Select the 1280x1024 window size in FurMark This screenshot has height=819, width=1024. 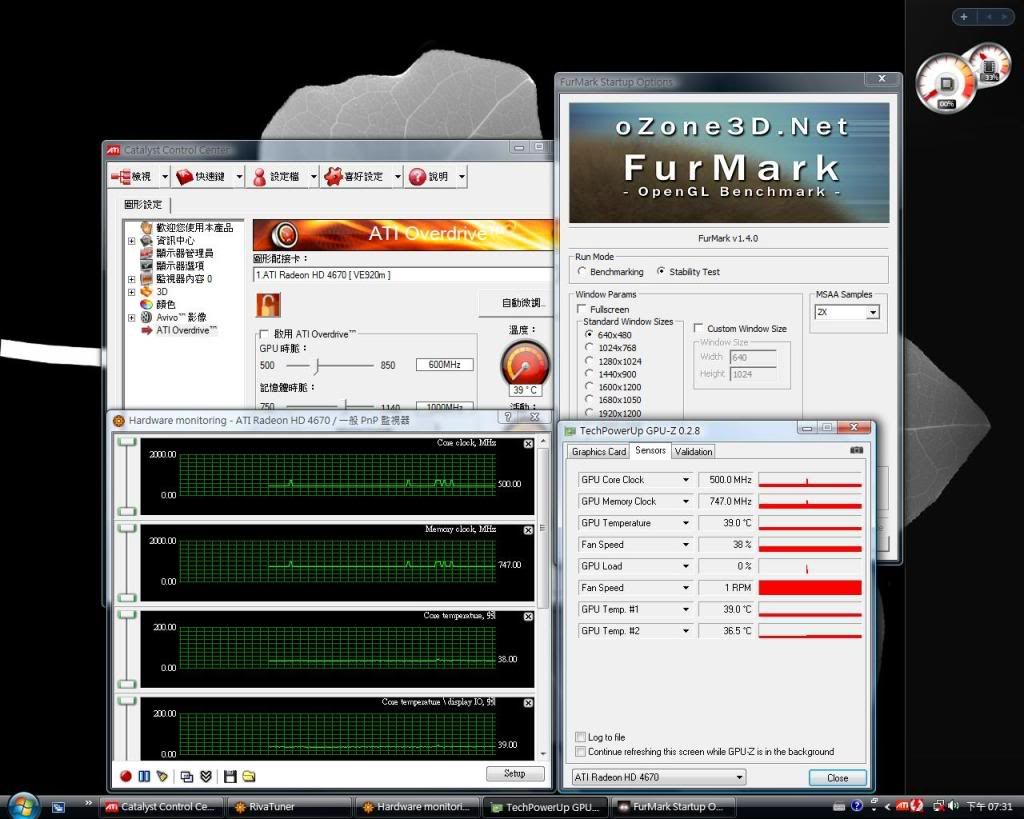[x=590, y=361]
